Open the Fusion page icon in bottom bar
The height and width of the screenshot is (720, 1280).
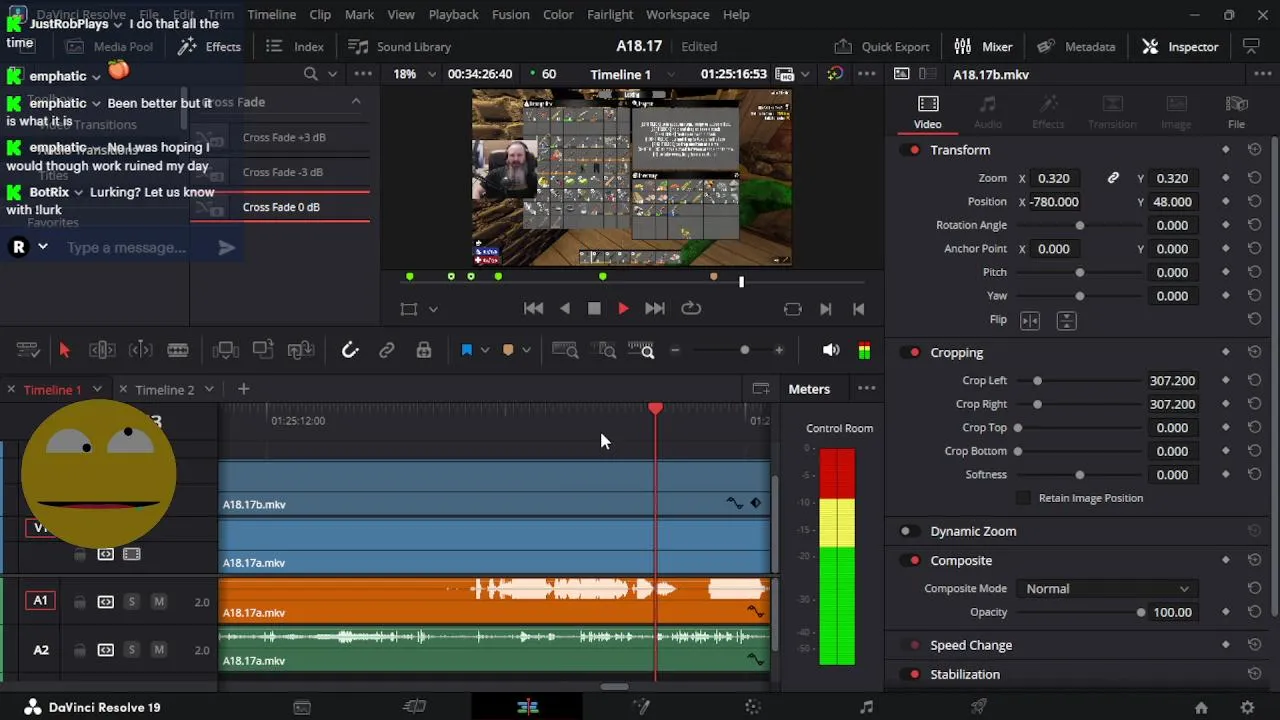click(x=641, y=707)
